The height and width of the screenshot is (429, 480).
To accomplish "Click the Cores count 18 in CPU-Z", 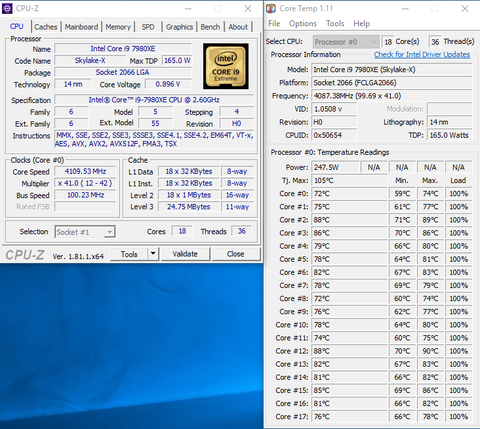I will (182, 231).
